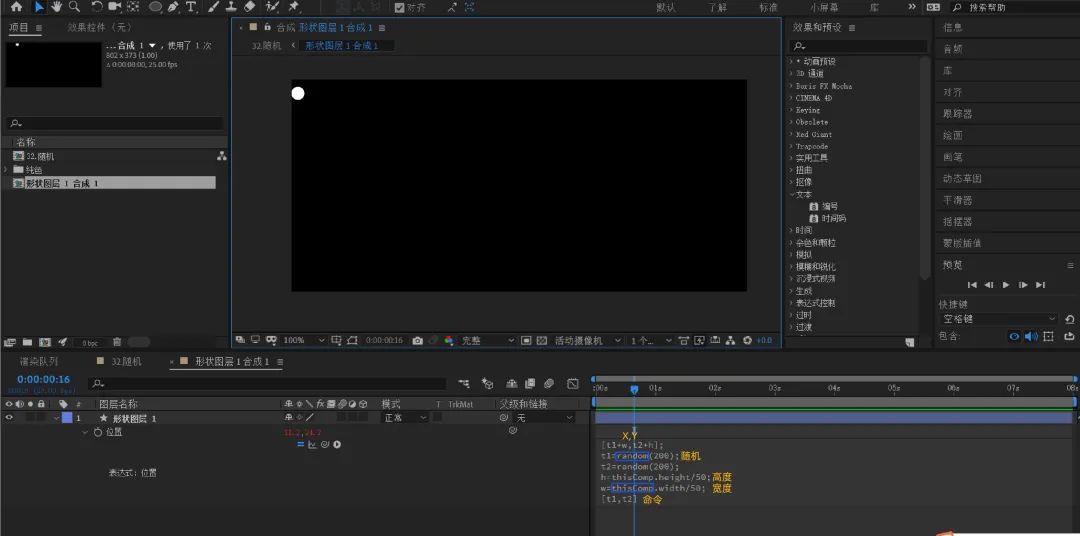Hide 形状图层 1 with the eye switch

click(9, 418)
